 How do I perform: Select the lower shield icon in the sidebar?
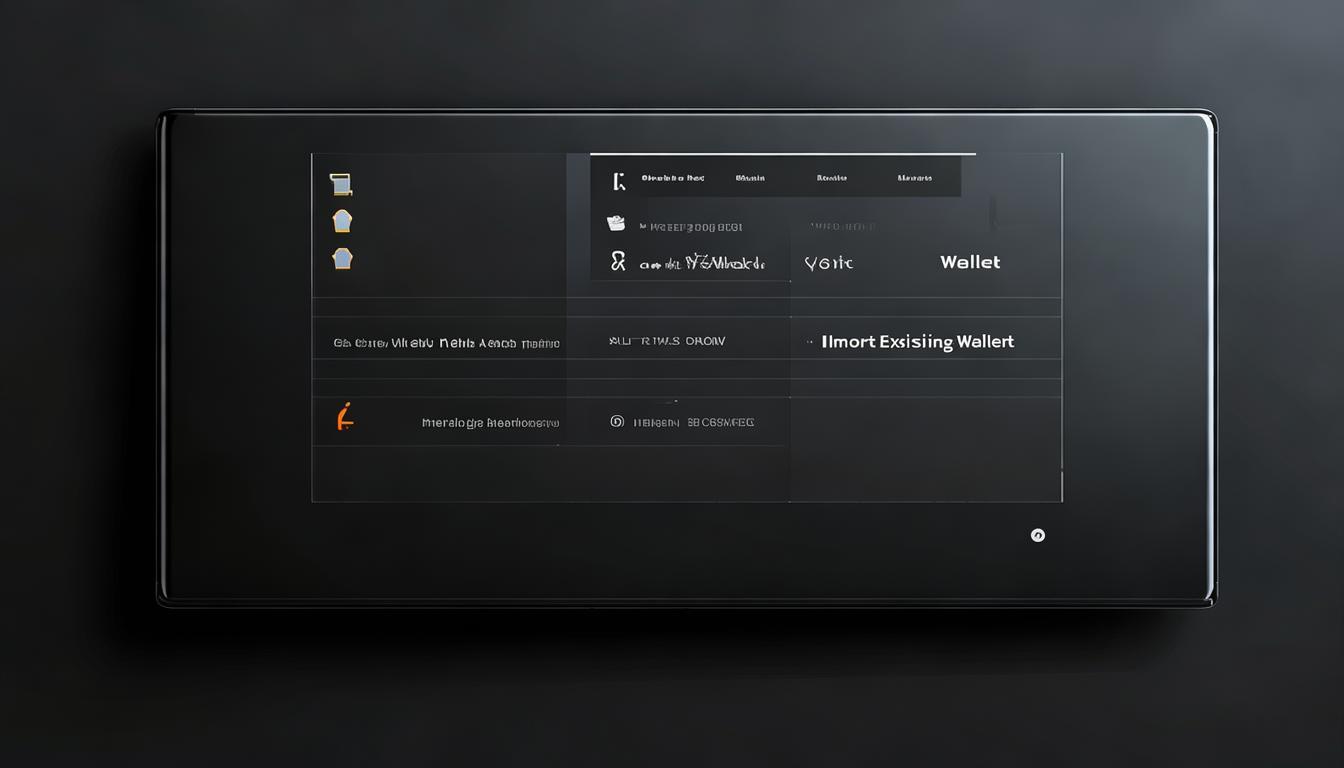(342, 259)
